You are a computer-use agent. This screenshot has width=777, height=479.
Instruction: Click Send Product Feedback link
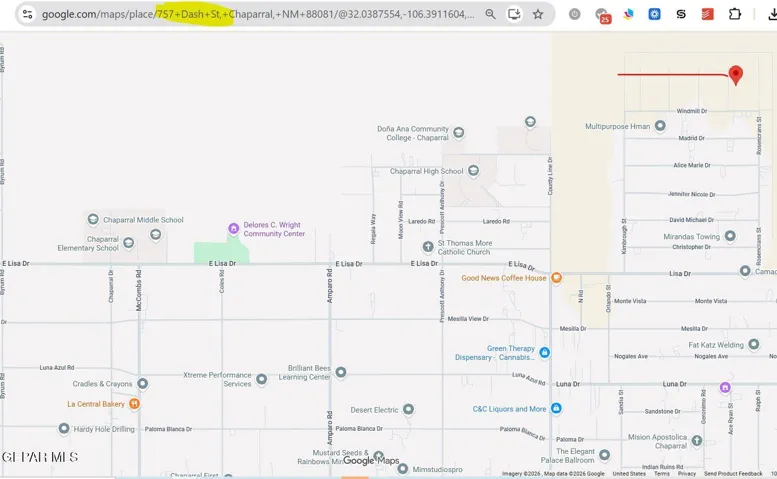733,474
